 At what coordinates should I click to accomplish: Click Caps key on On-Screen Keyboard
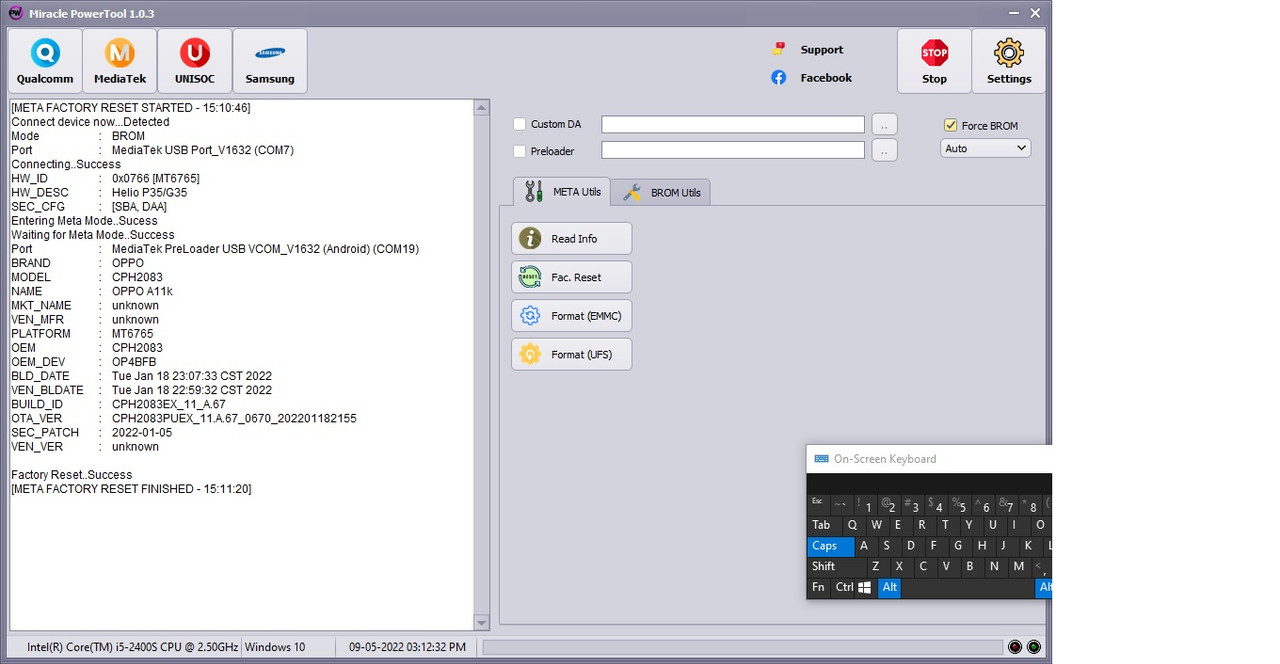click(830, 546)
